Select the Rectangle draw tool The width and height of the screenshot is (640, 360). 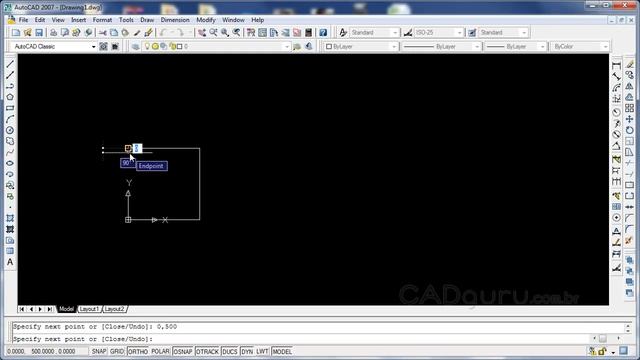tap(10, 108)
